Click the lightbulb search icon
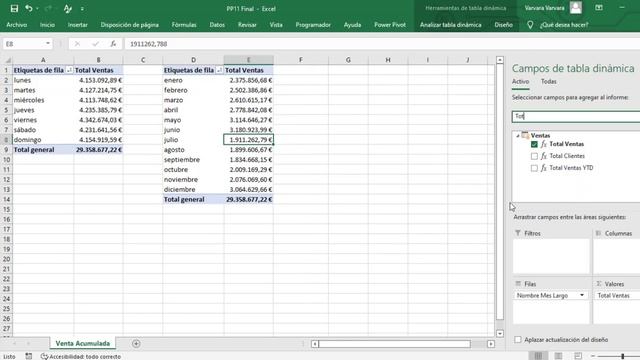This screenshot has height=360, width=640. 530,25
